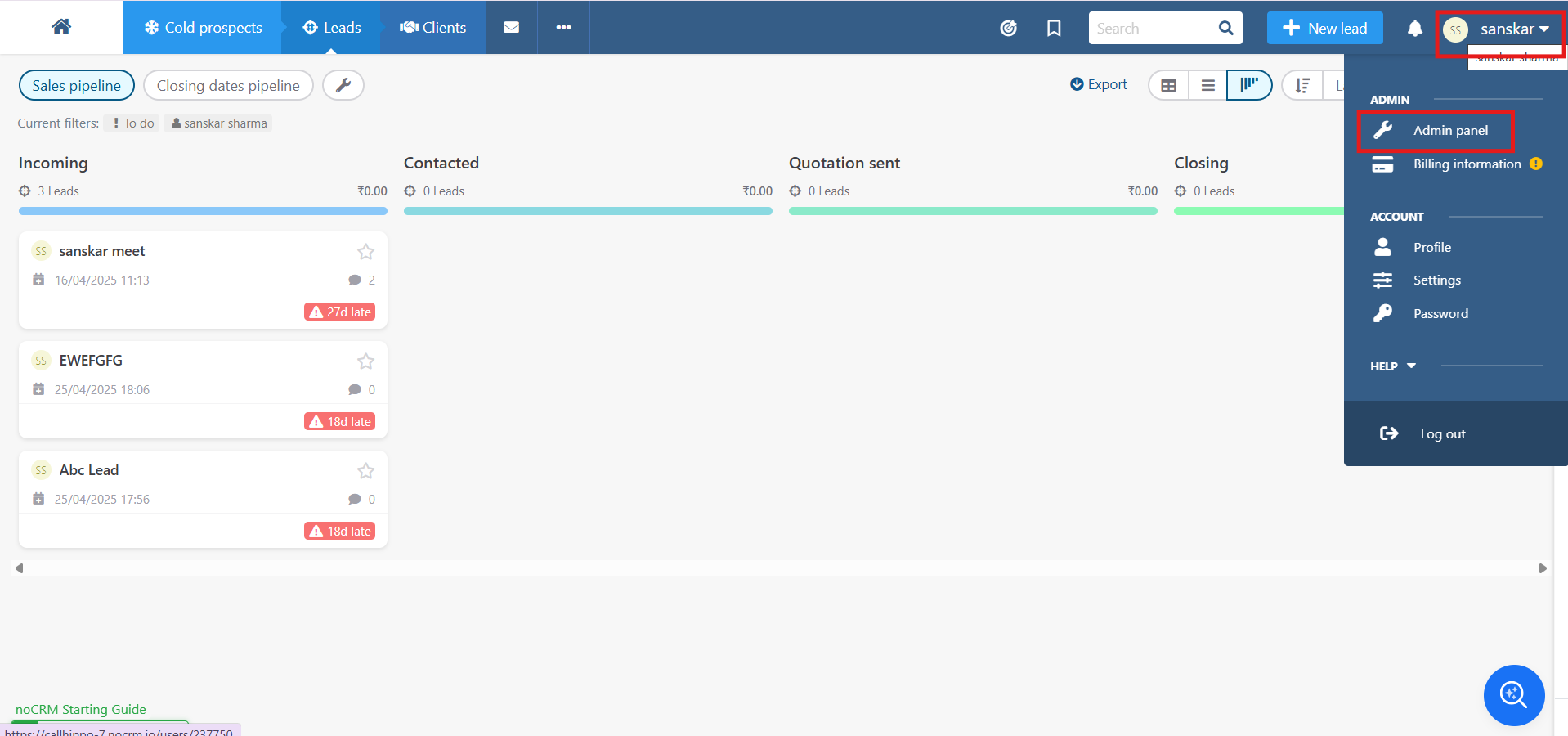Click the Closing column header
Screen dimensions: 1568x736
(1201, 163)
